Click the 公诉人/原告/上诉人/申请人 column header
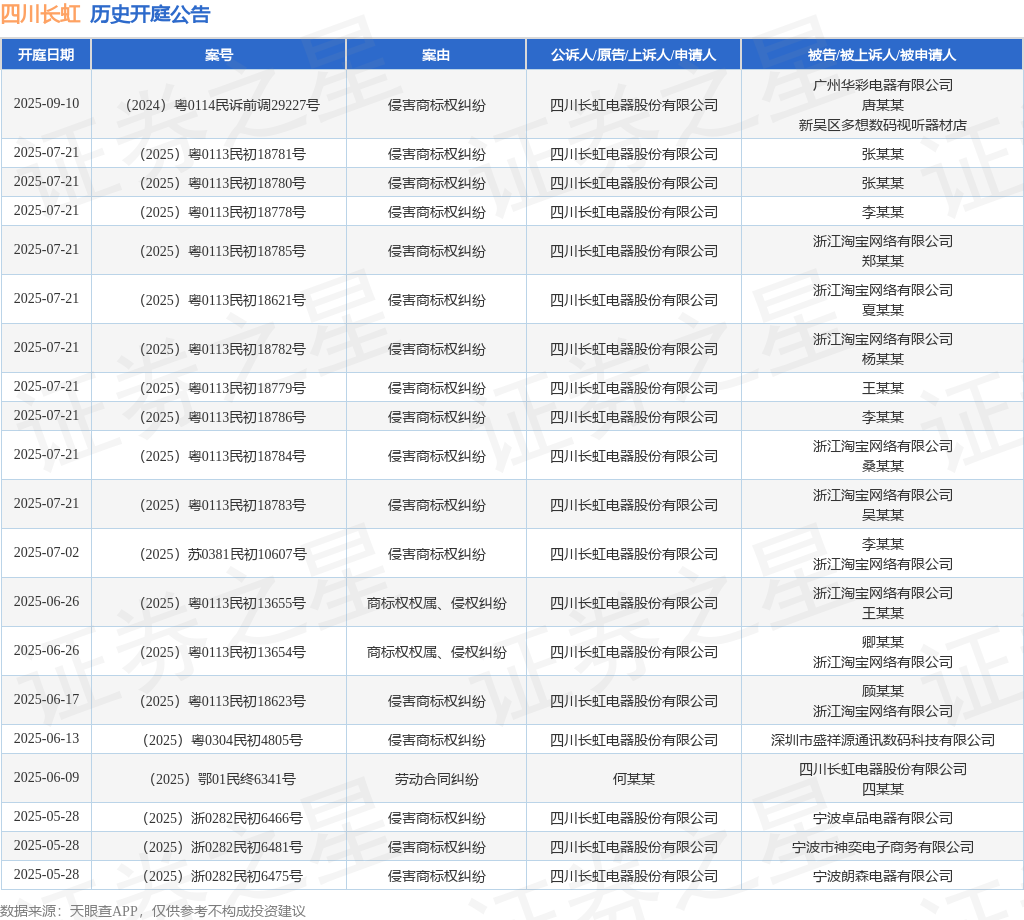The width and height of the screenshot is (1024, 920). pyautogui.click(x=633, y=55)
